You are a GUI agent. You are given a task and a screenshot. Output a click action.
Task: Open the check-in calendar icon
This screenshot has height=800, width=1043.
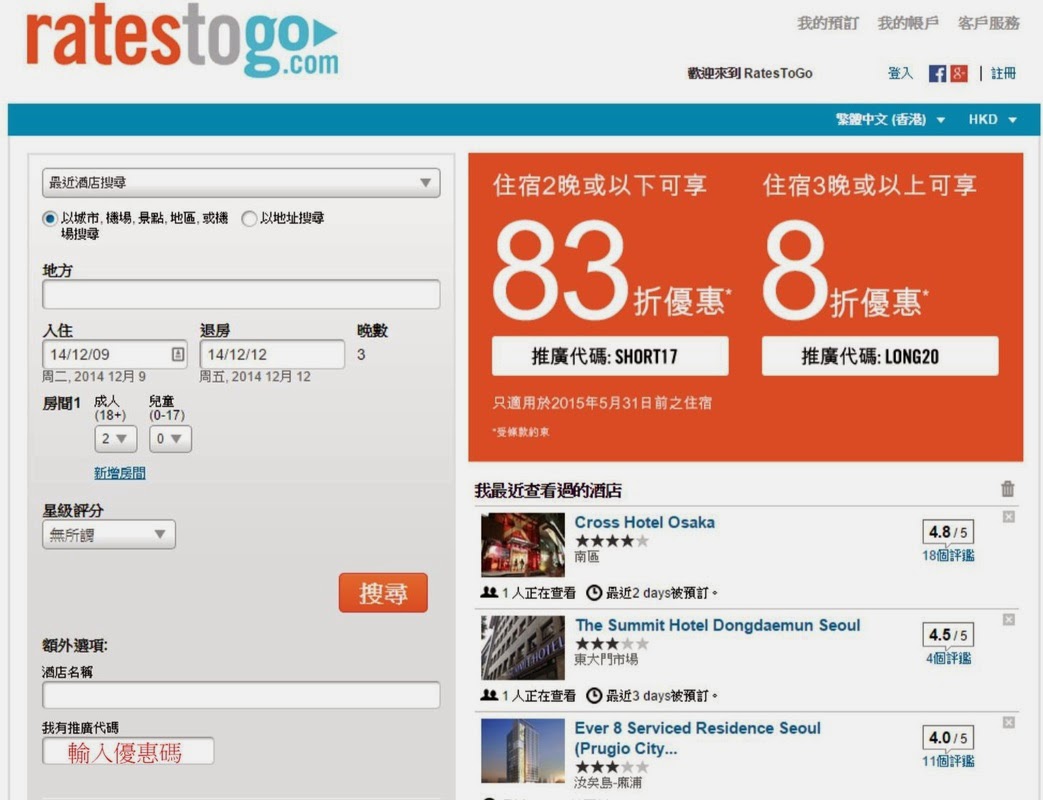[x=178, y=354]
